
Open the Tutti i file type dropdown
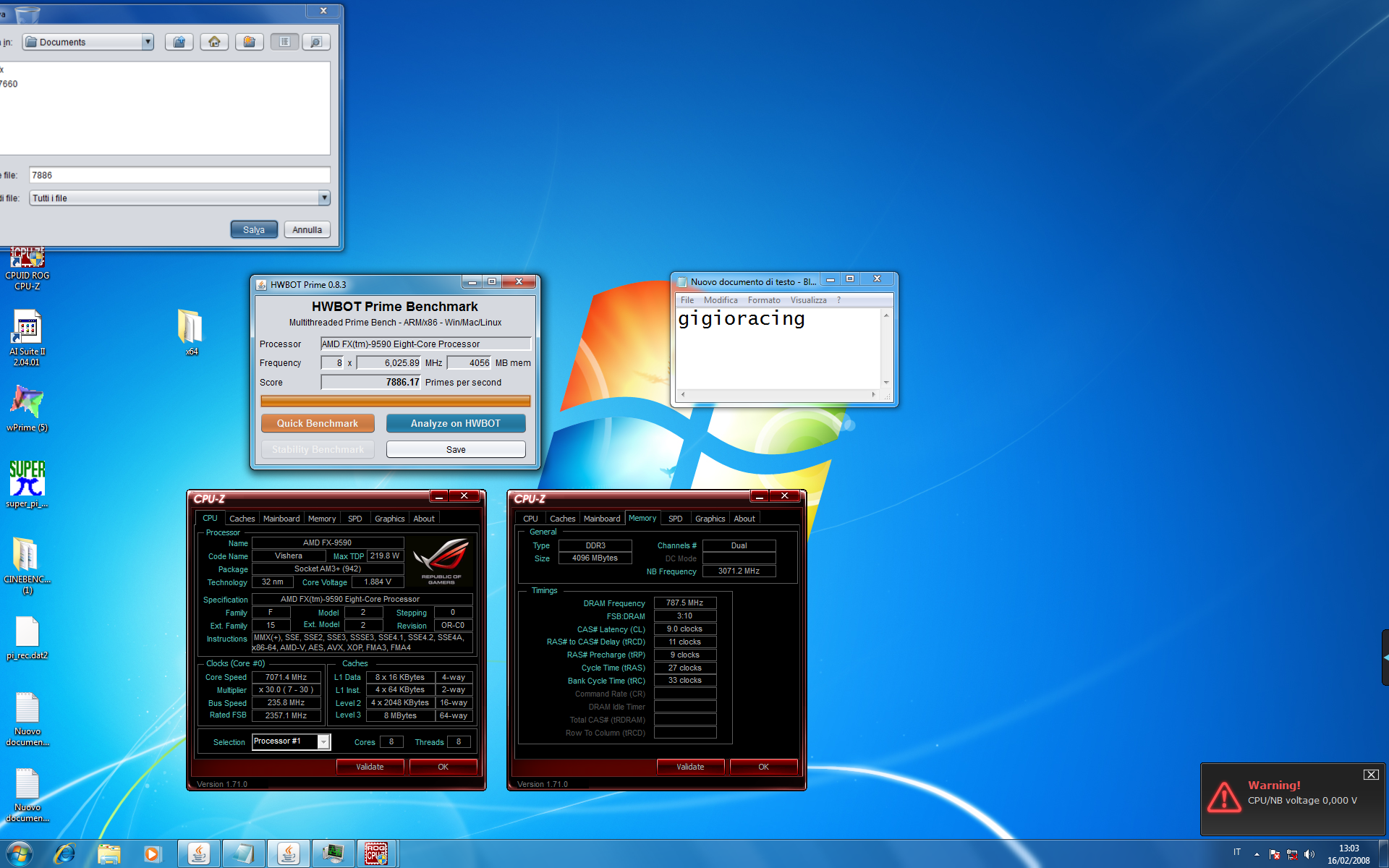[x=324, y=197]
